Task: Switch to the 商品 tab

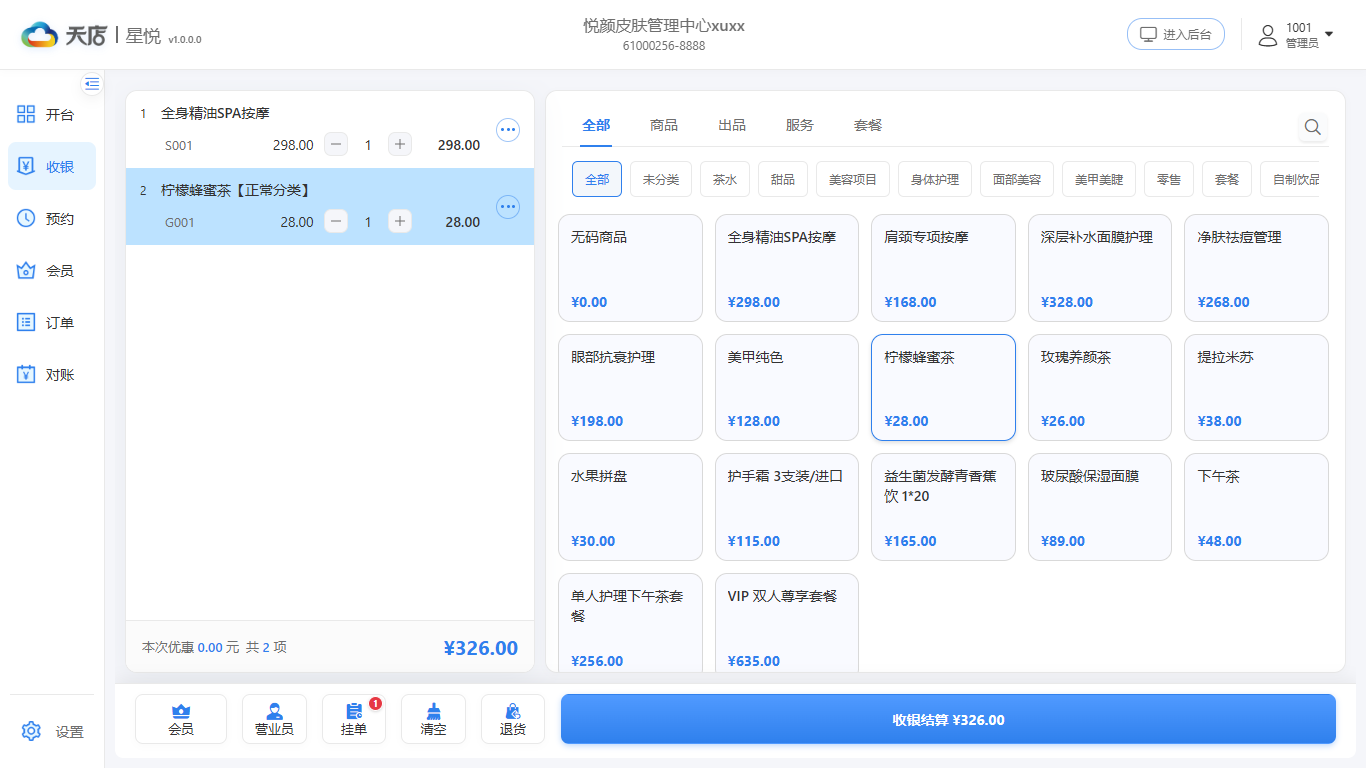Action: pyautogui.click(x=664, y=125)
